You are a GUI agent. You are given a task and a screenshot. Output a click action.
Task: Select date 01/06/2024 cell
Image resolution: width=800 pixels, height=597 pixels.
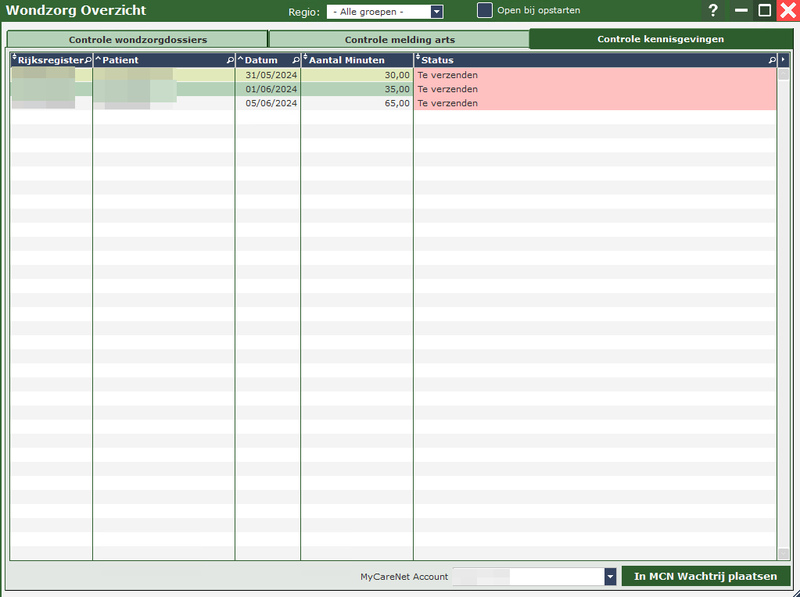(268, 89)
